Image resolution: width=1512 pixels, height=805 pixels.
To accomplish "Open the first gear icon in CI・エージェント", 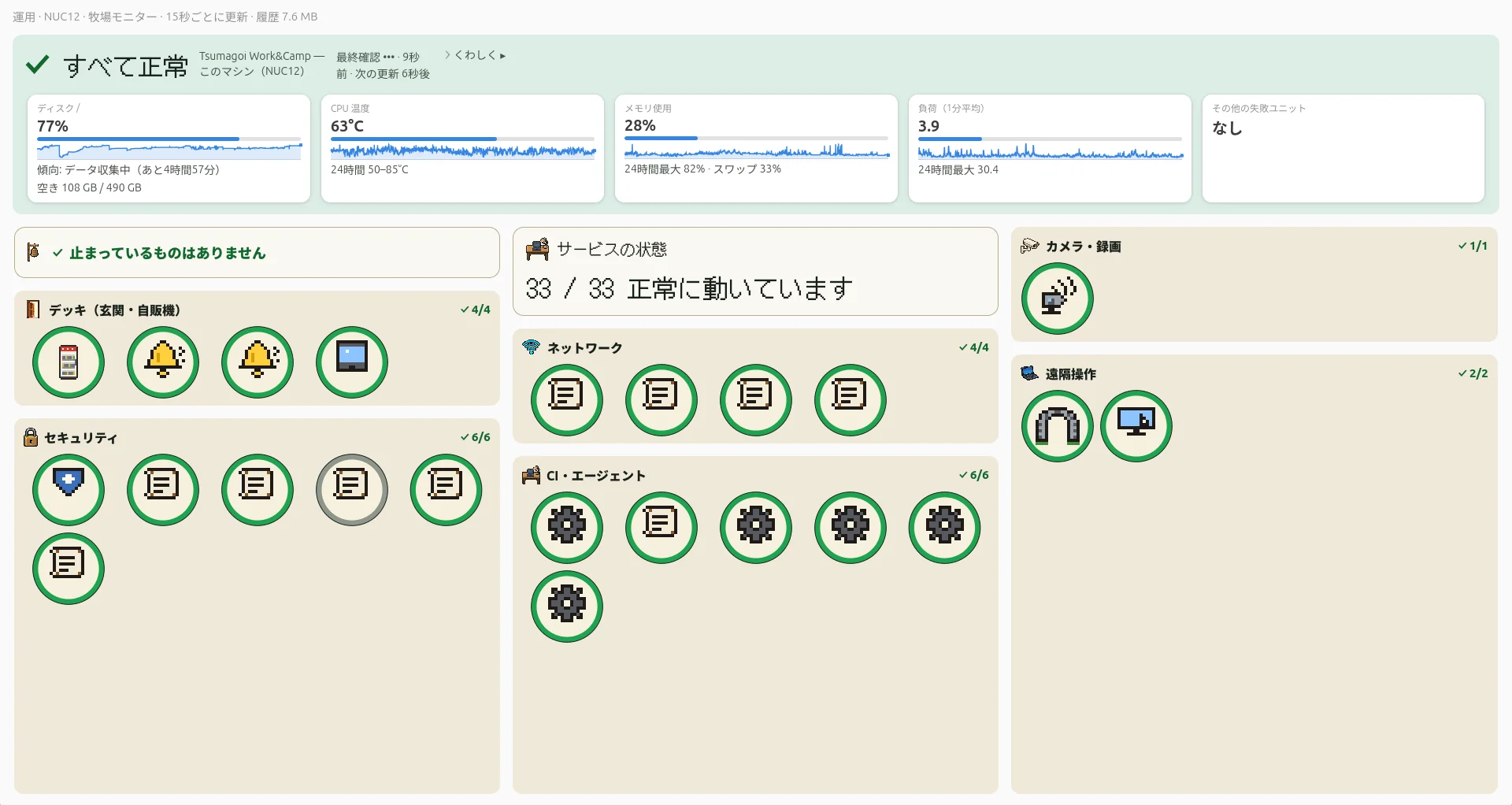I will [x=567, y=528].
